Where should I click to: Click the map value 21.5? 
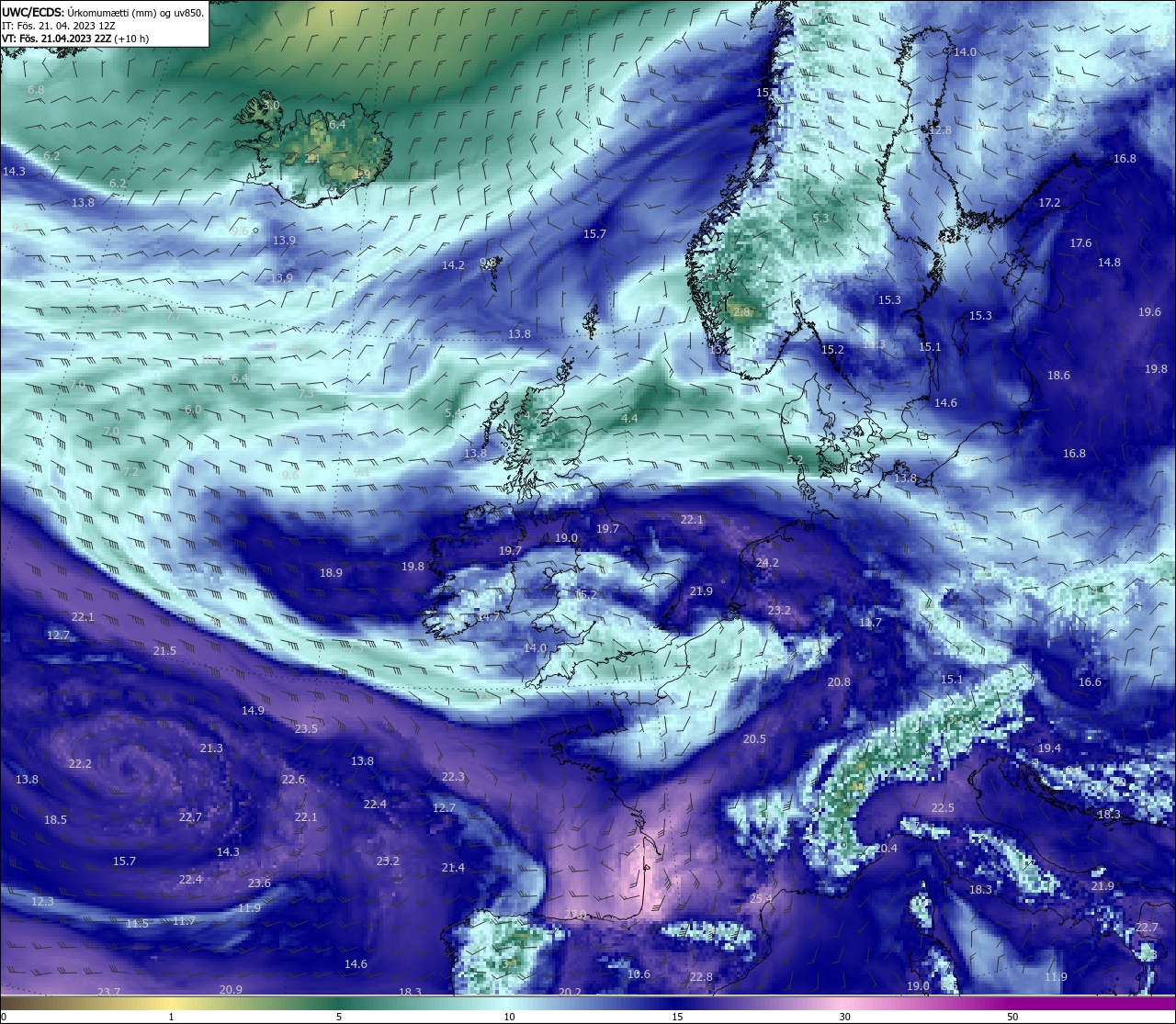(x=164, y=651)
